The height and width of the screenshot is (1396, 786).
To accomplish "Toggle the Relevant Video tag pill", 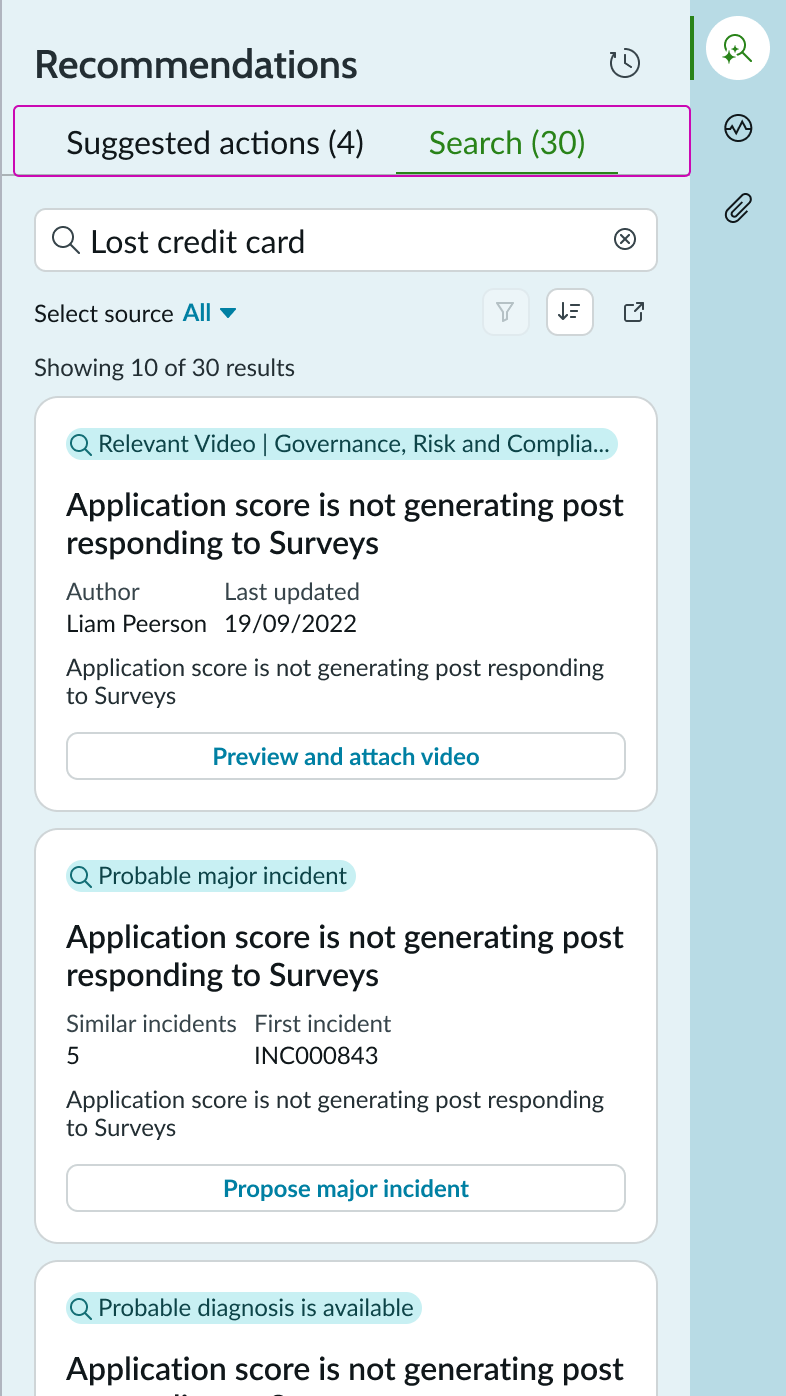I will point(341,443).
